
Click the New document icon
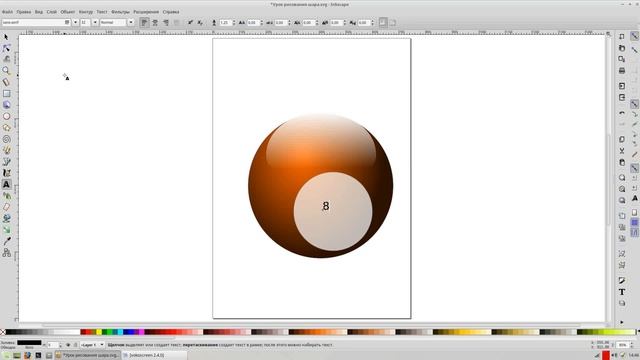pyautogui.click(x=622, y=36)
